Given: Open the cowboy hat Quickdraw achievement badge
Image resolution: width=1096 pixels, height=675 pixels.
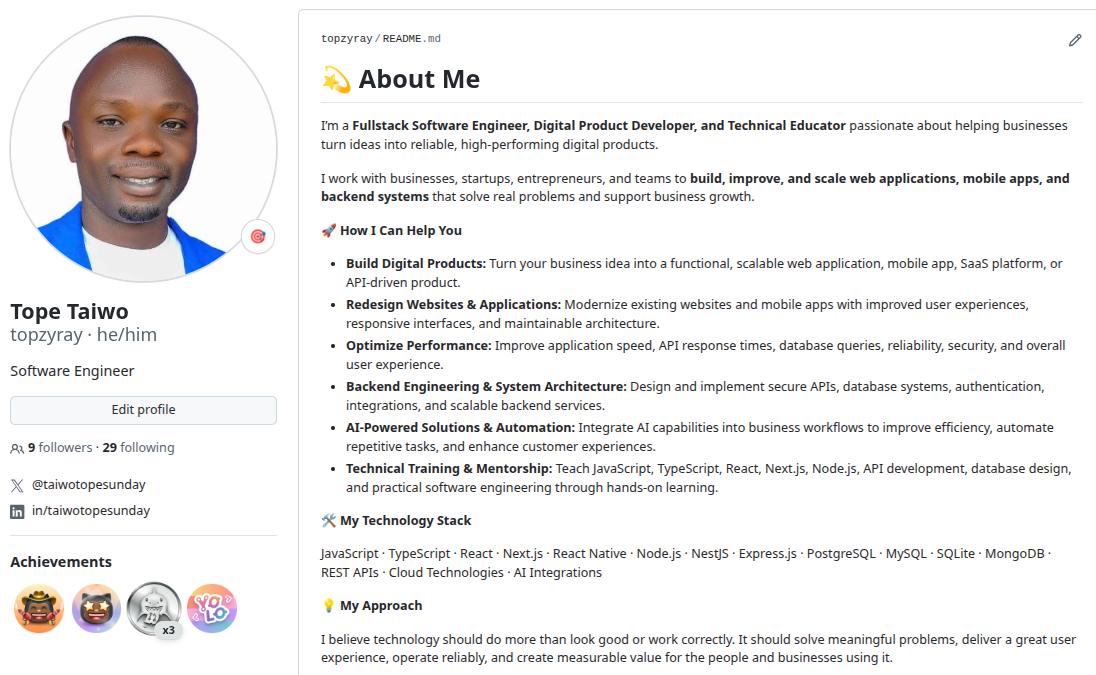Looking at the screenshot, I should [x=39, y=609].
